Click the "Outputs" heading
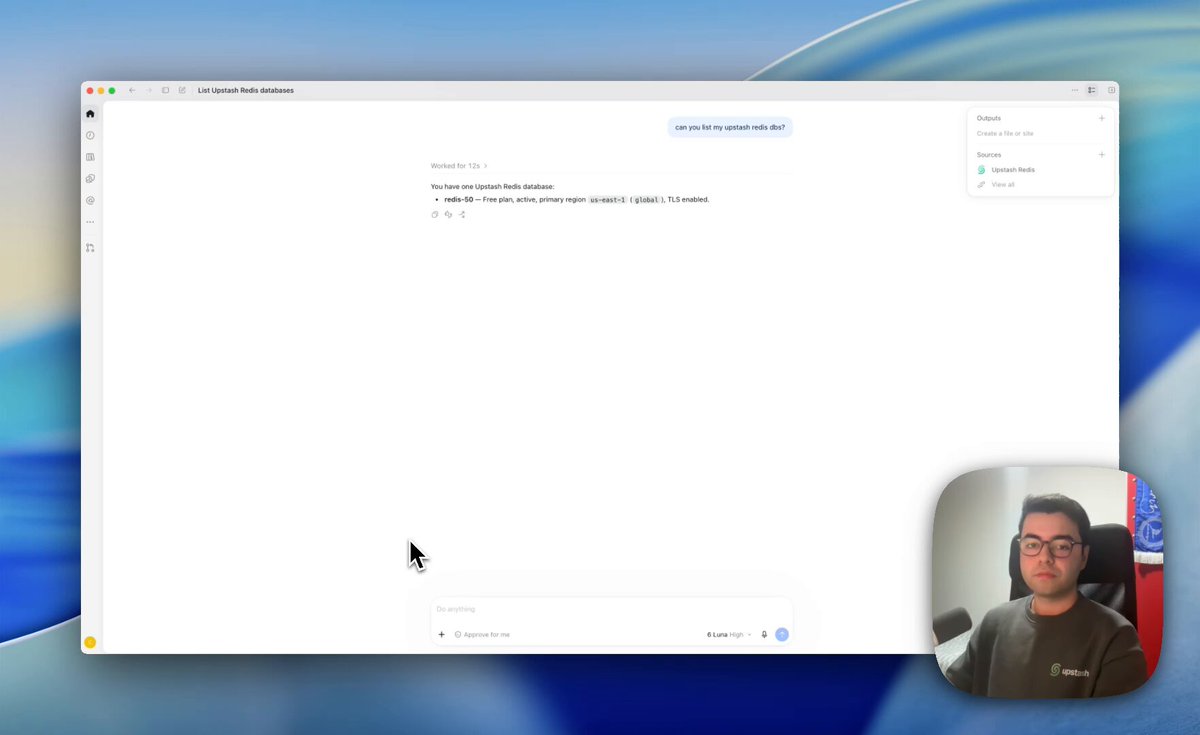 [x=988, y=118]
